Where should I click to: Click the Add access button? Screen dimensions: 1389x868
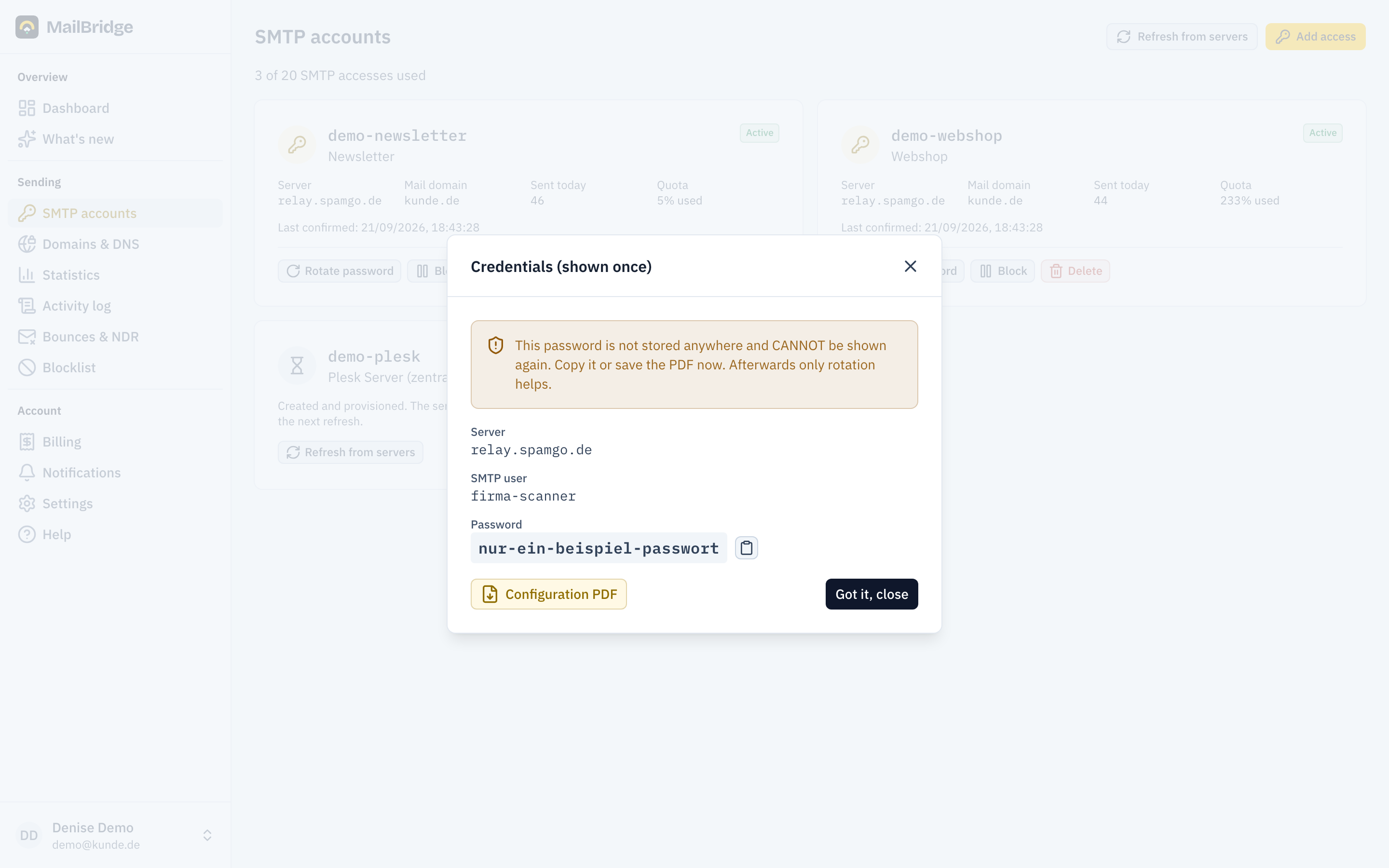(x=1315, y=37)
